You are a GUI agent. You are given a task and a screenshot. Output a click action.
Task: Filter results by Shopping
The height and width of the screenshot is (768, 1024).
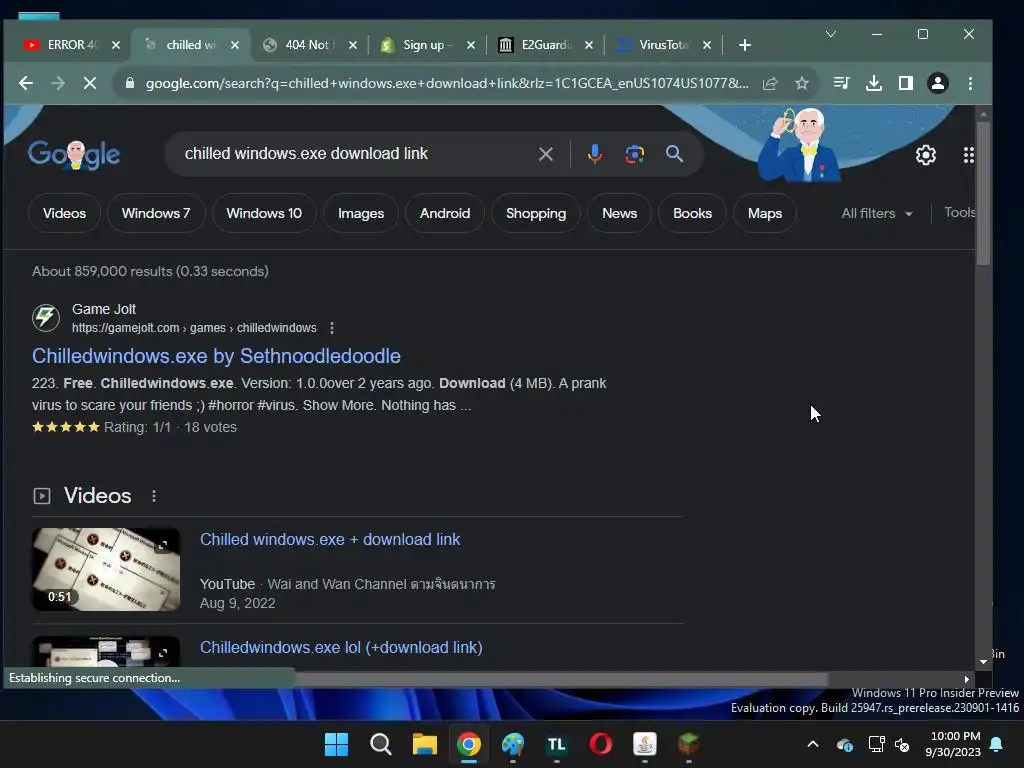(536, 214)
